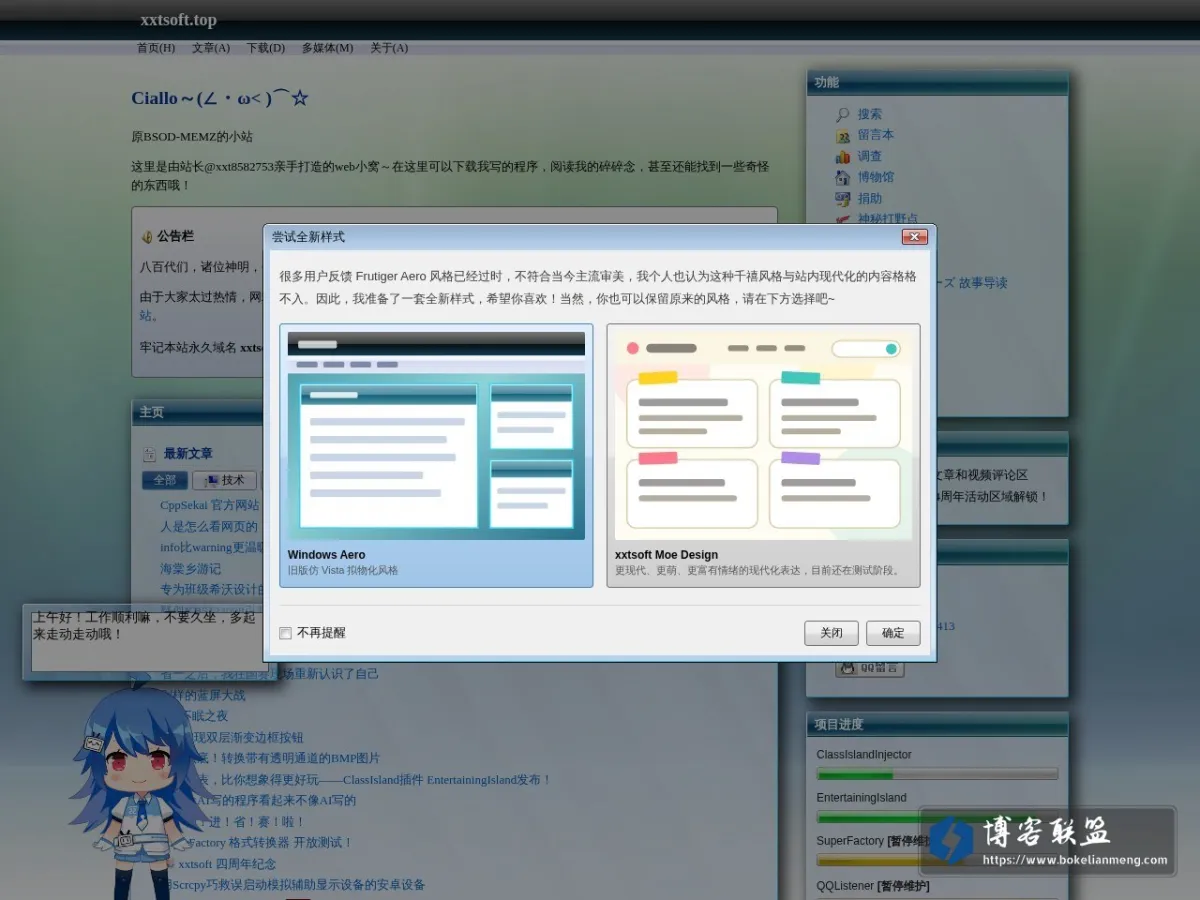Click the document icon beside 最新文章

coord(150,454)
